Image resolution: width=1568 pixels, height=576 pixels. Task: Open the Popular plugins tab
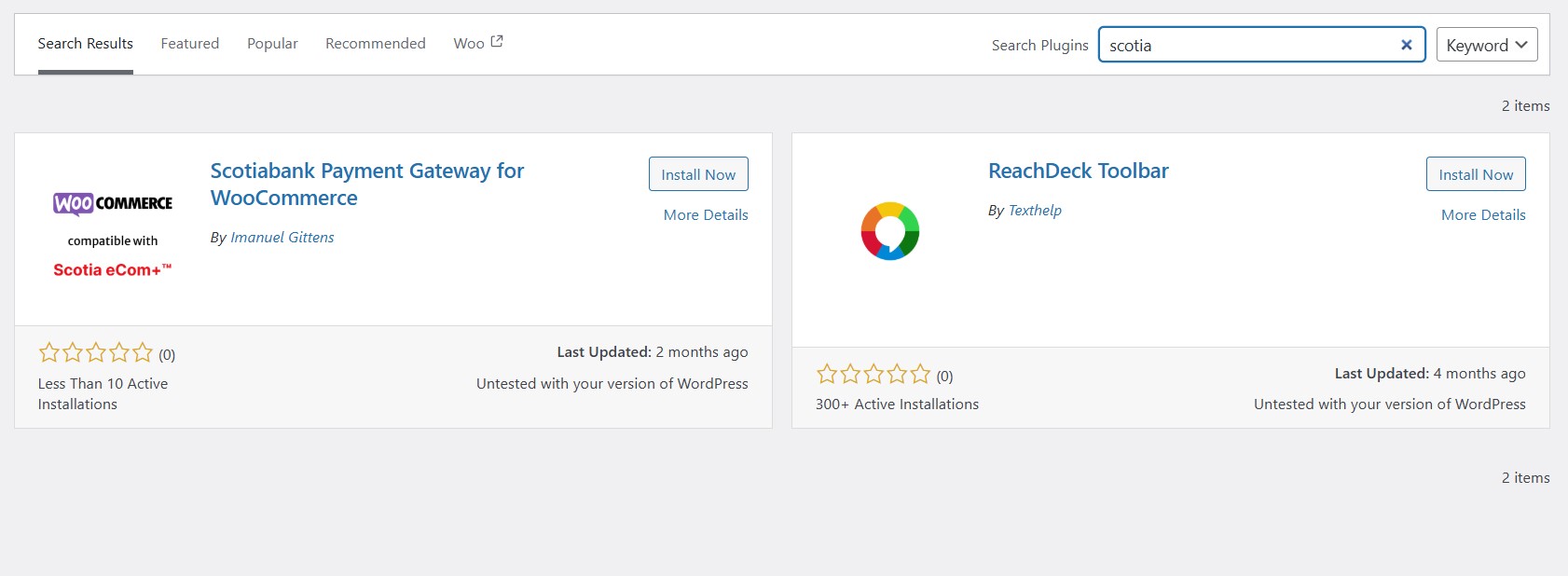click(272, 44)
